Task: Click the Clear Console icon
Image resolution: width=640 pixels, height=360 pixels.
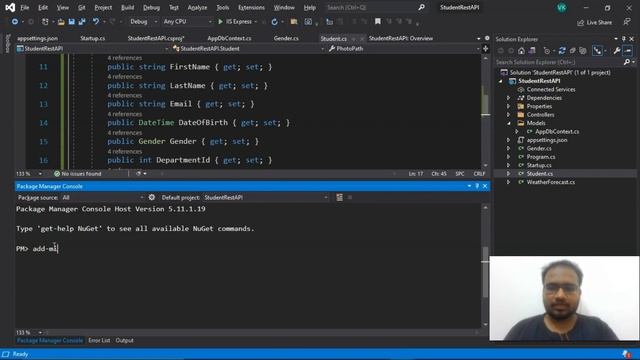Action: [339, 197]
